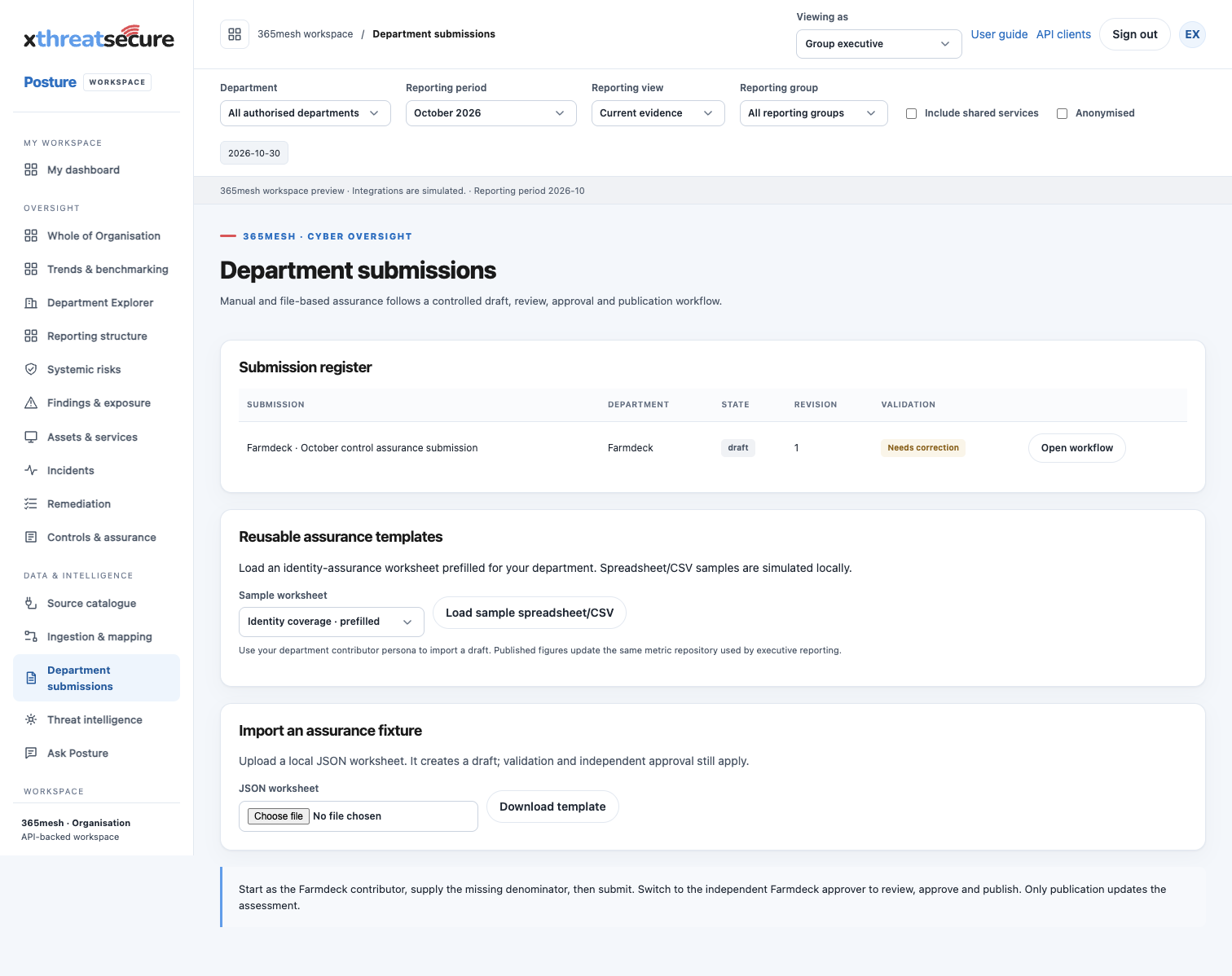Open the Sample worksheet dropdown

pyautogui.click(x=332, y=622)
